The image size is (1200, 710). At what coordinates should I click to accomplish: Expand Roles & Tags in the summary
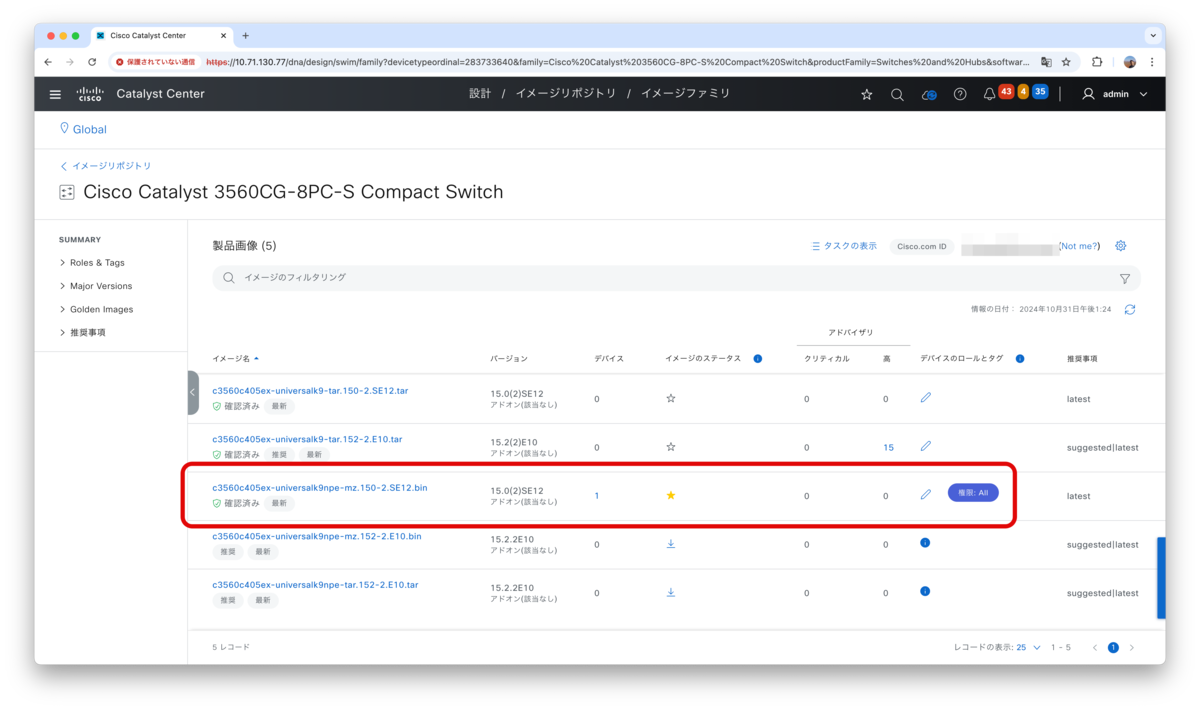point(92,263)
